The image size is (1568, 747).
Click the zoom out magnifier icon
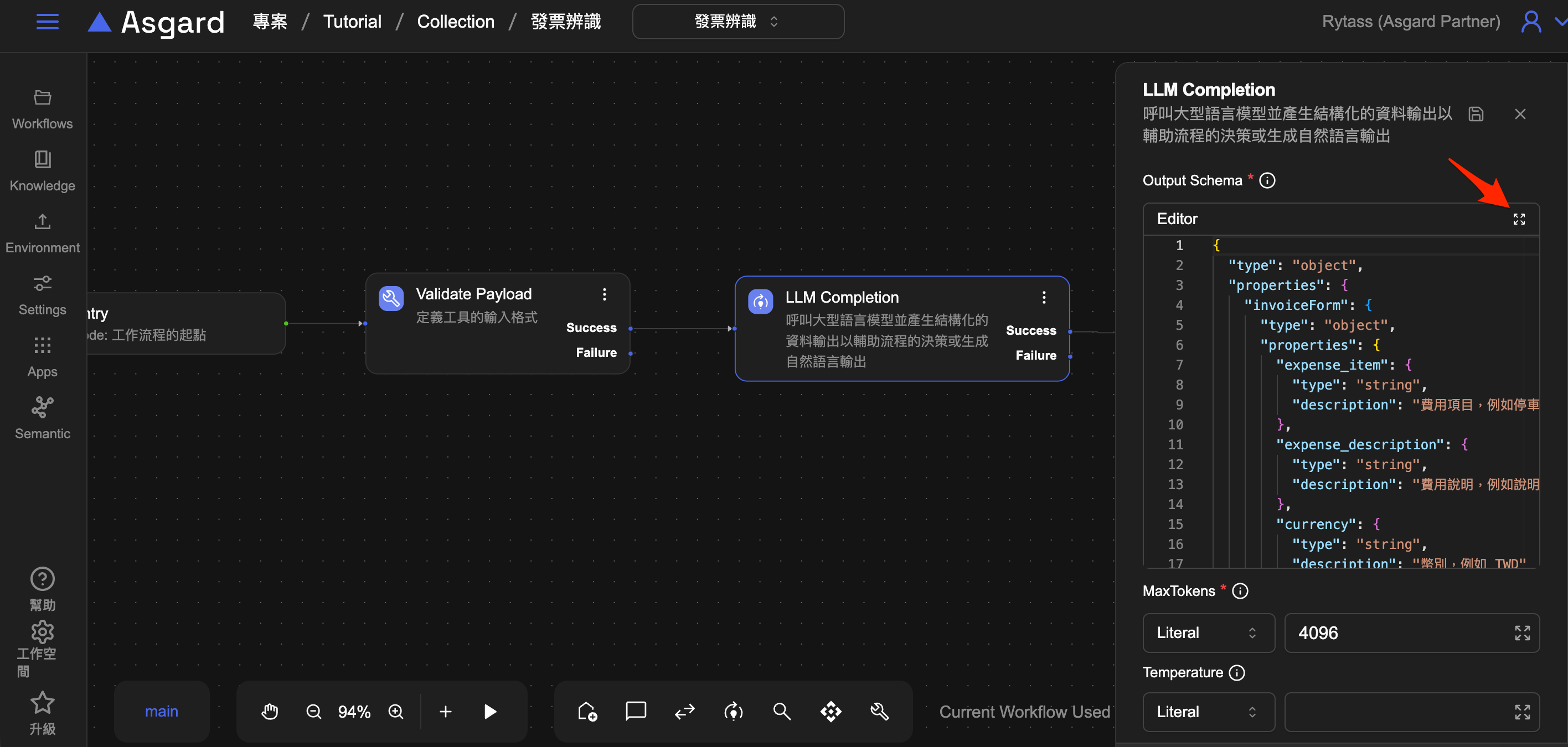point(313,711)
